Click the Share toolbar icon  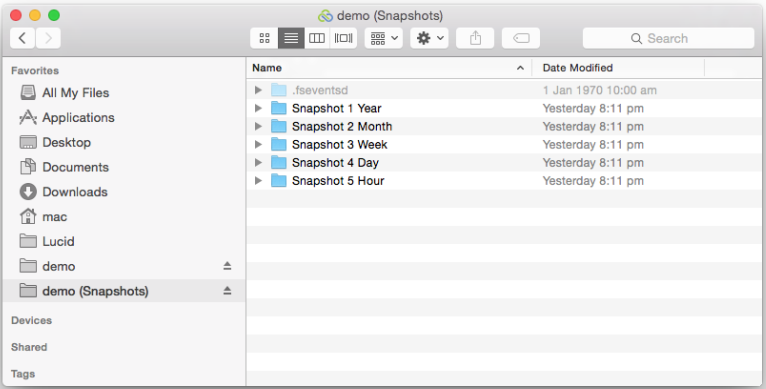pyautogui.click(x=475, y=38)
